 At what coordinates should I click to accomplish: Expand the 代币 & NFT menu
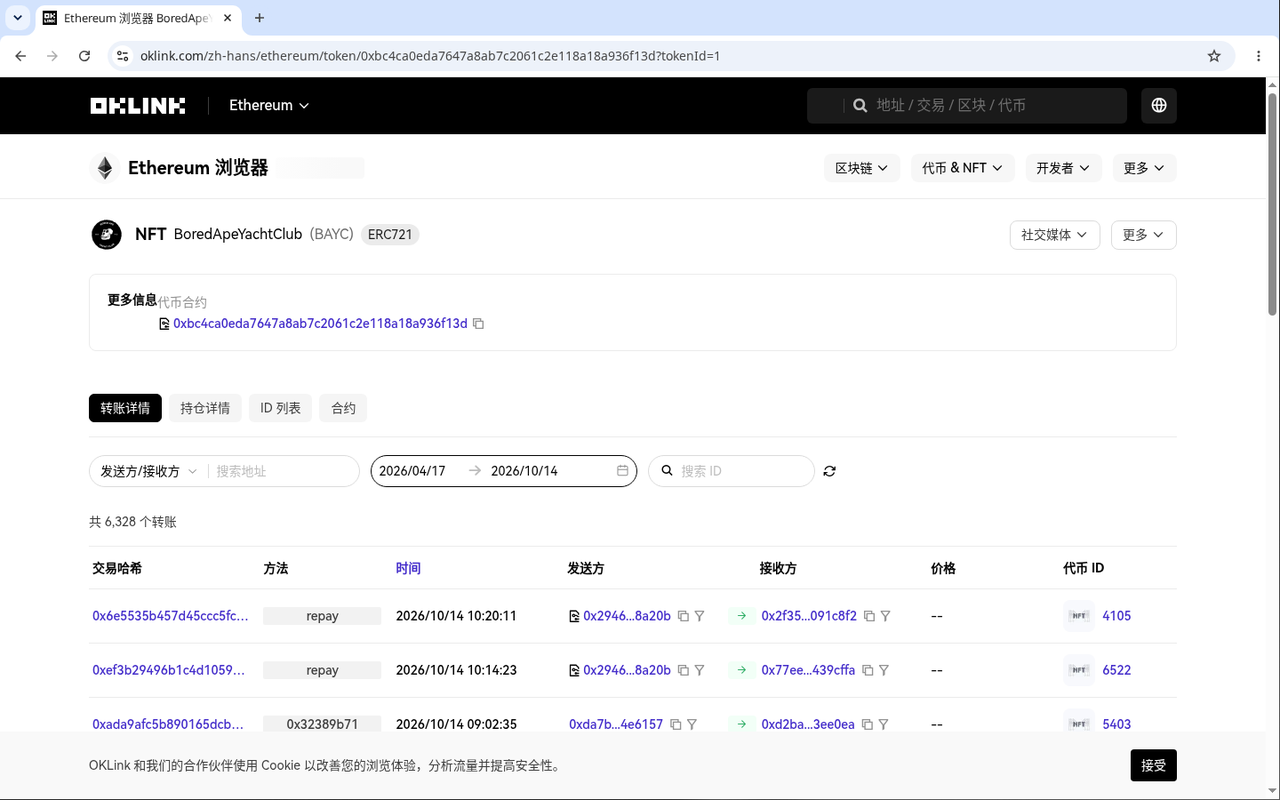coord(962,168)
